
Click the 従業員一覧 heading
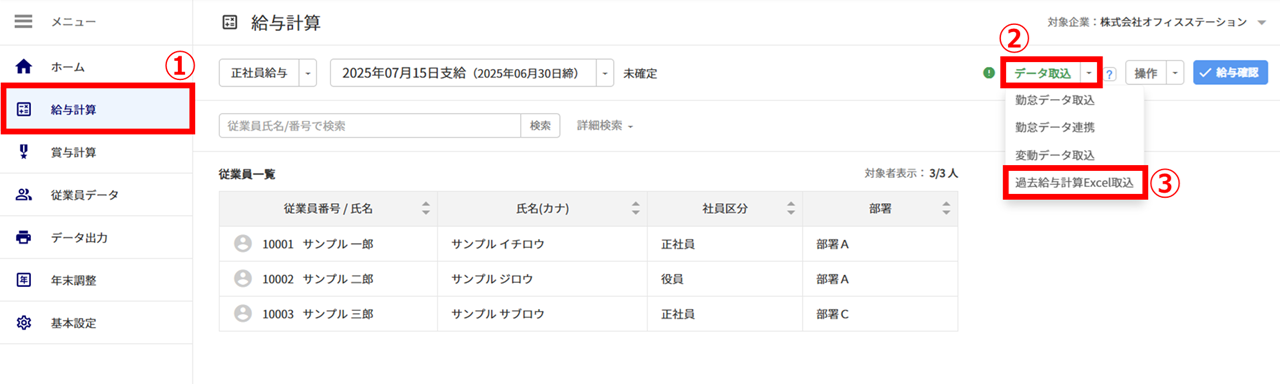pos(247,174)
